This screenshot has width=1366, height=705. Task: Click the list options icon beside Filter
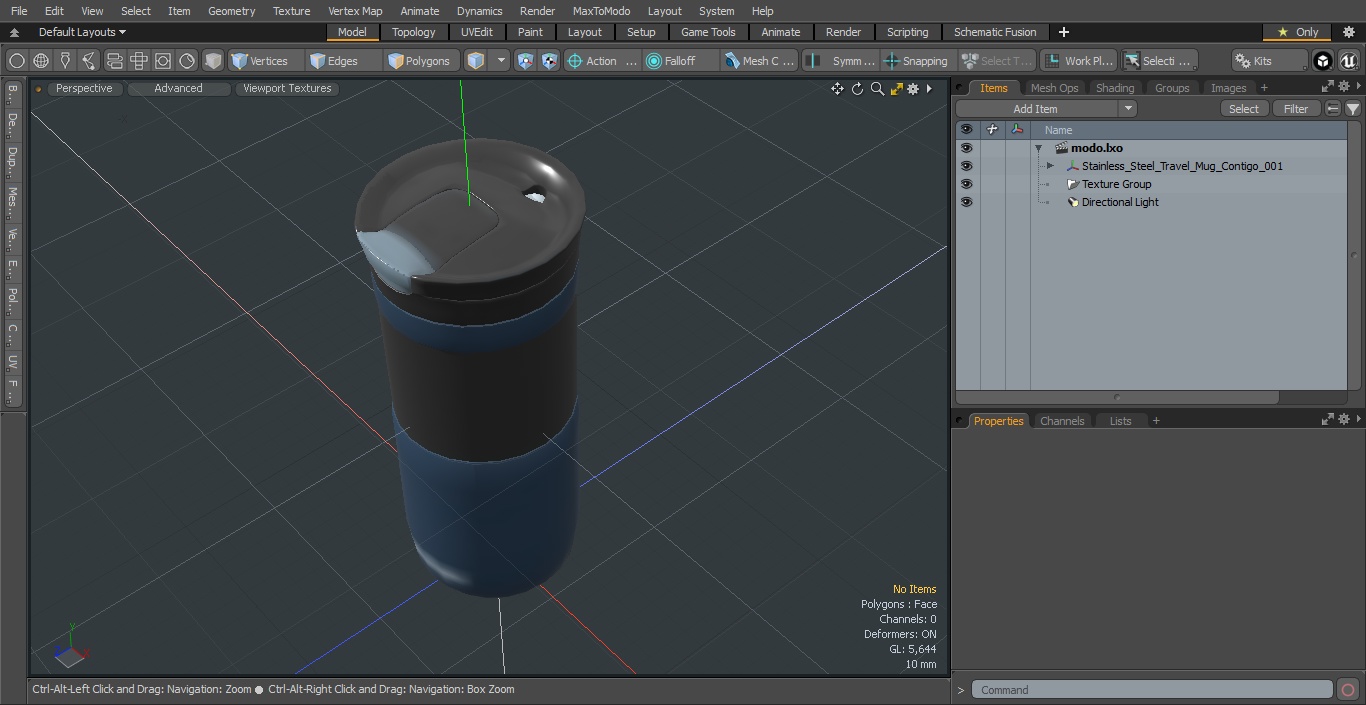1333,109
